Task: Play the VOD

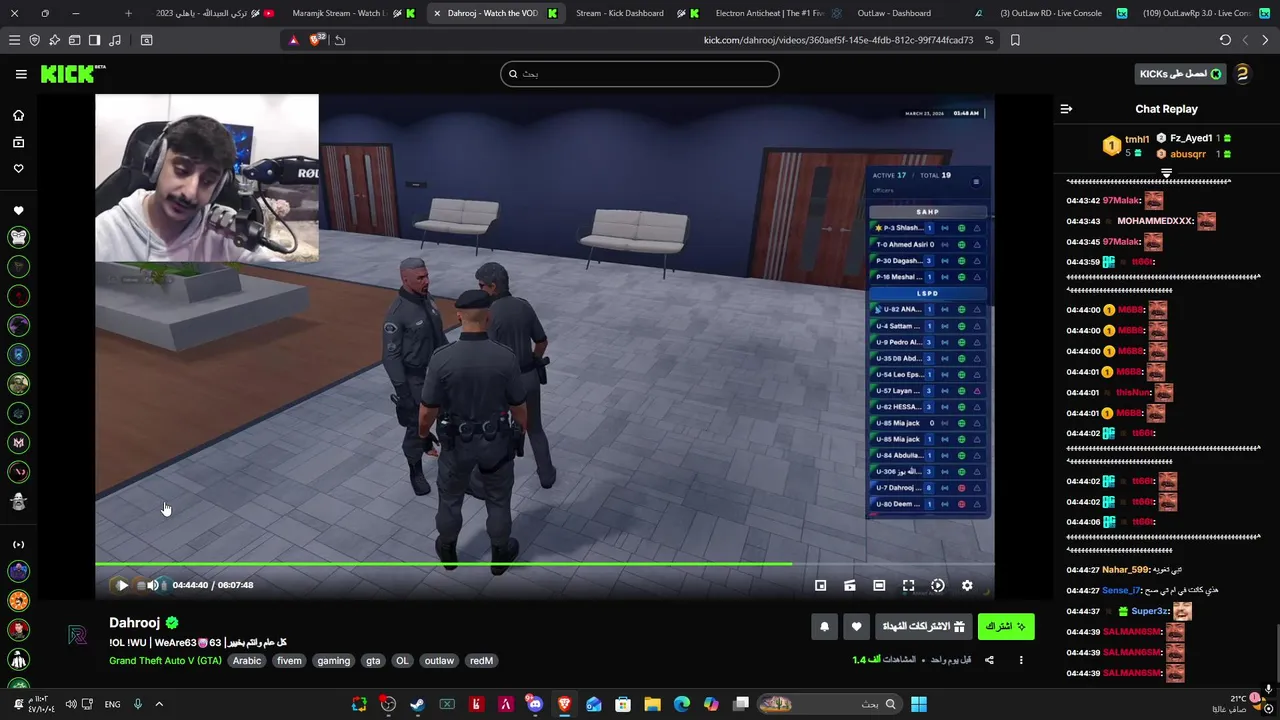Action: coord(122,585)
